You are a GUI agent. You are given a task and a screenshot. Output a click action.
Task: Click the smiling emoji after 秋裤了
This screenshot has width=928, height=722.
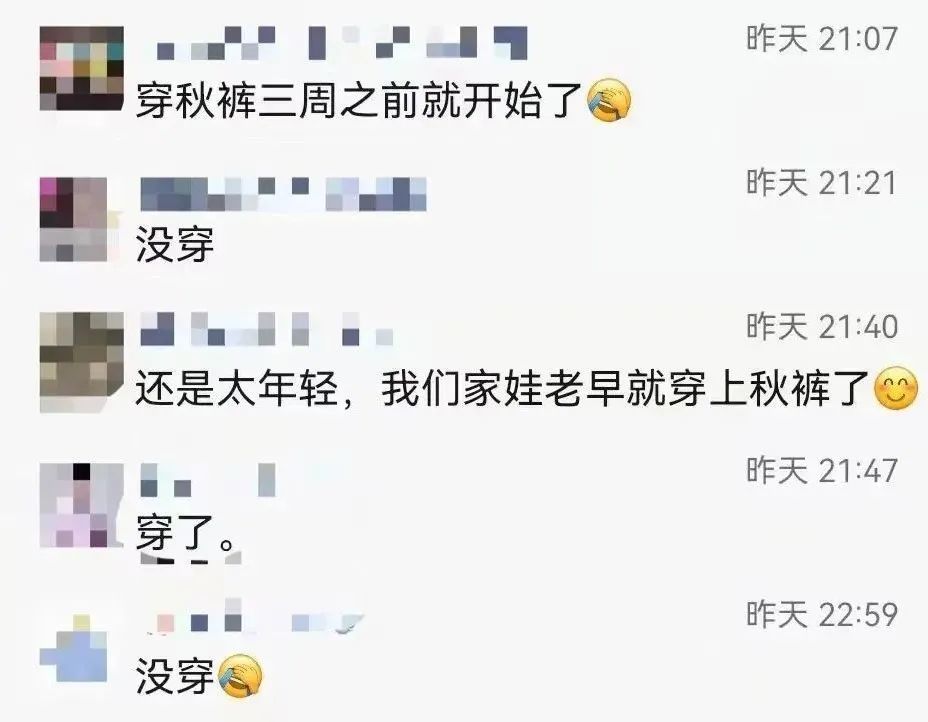(896, 389)
